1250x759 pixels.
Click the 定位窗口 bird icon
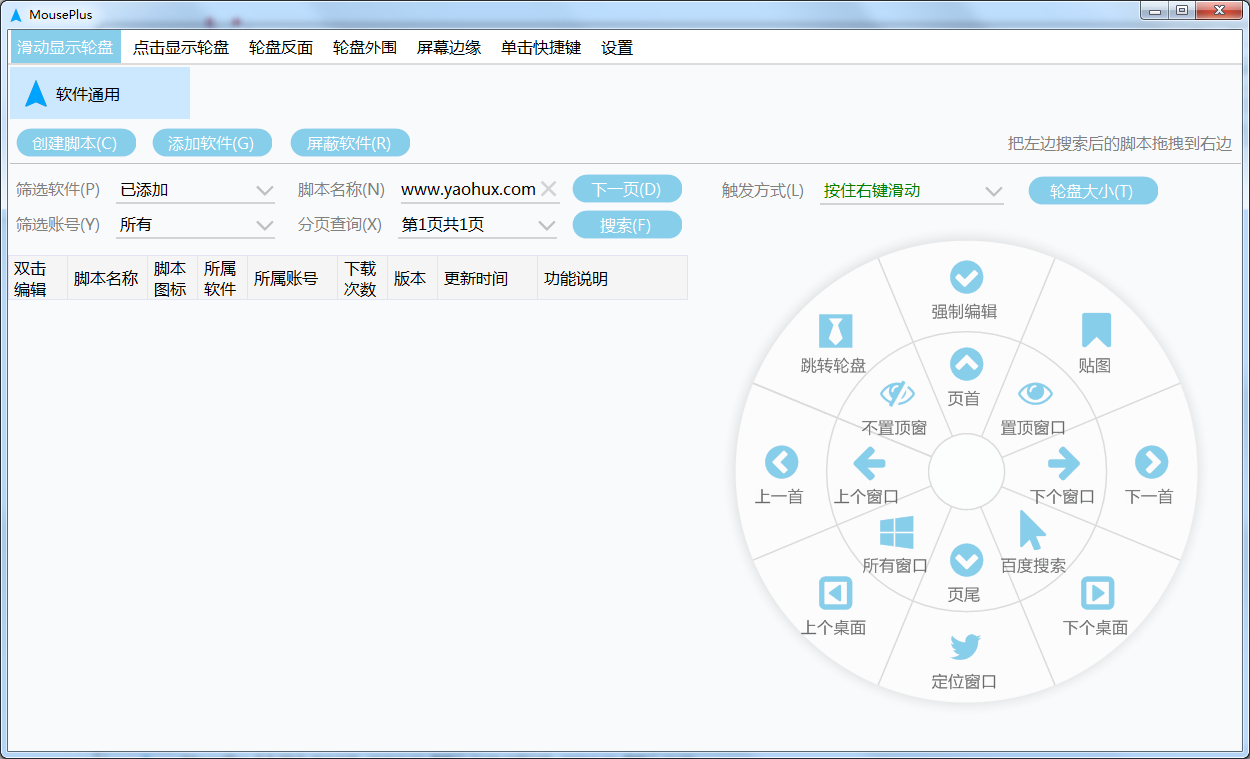965,647
